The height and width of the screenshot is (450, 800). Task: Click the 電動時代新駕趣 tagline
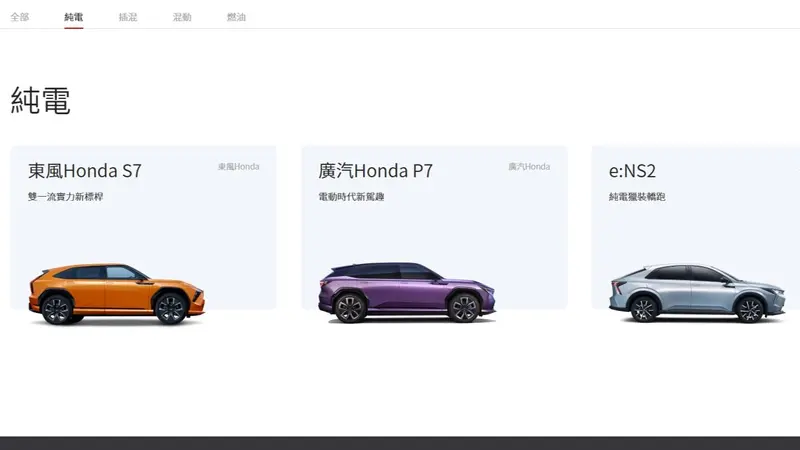[352, 196]
